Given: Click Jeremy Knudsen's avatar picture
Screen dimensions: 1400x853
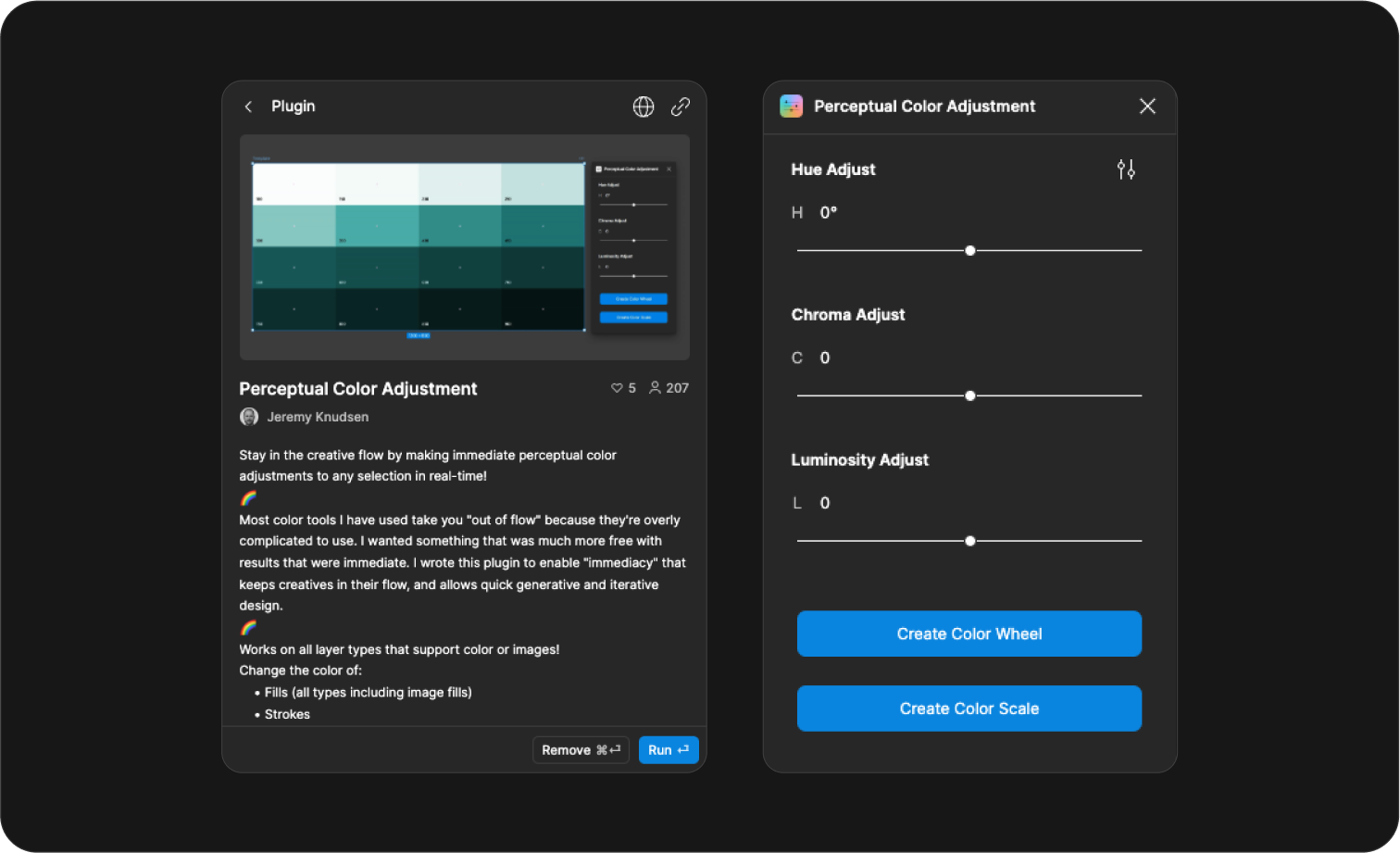Looking at the screenshot, I should click(x=249, y=417).
